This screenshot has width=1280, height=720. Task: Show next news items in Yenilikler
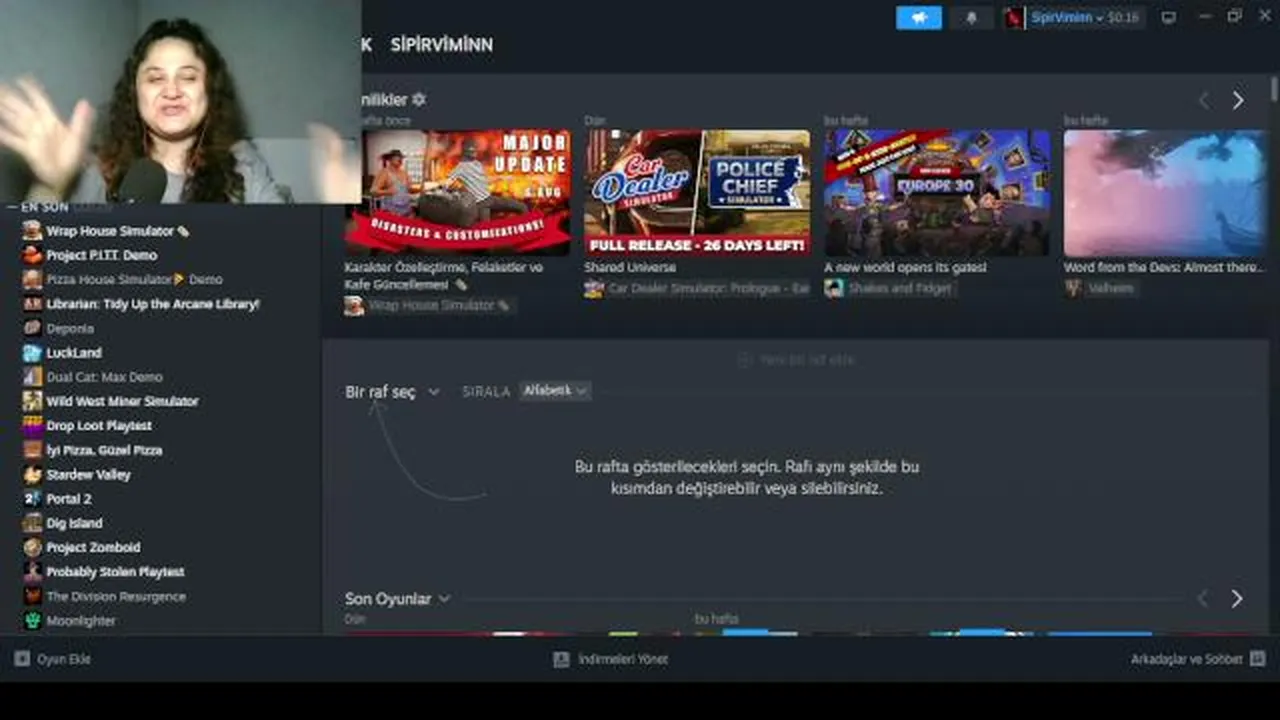[1238, 100]
